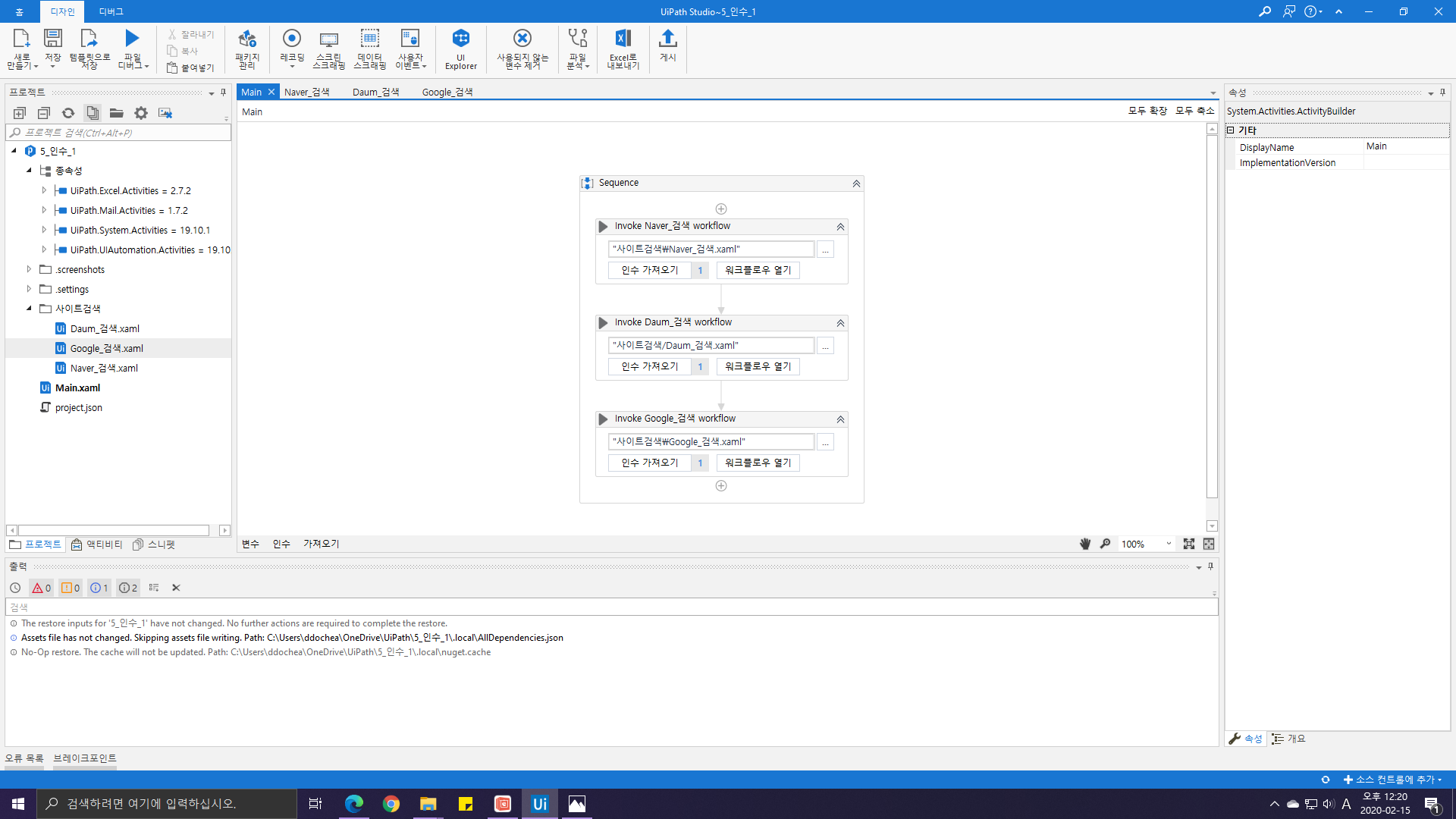Open the package manager icon

(x=247, y=49)
